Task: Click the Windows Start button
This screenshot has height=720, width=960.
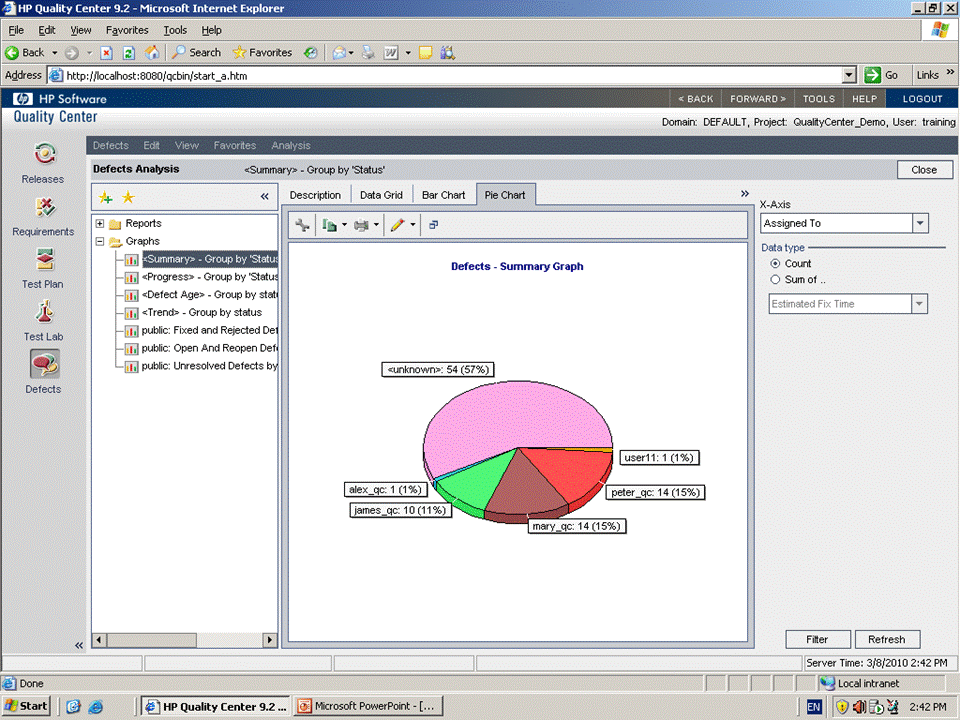Action: coord(26,706)
